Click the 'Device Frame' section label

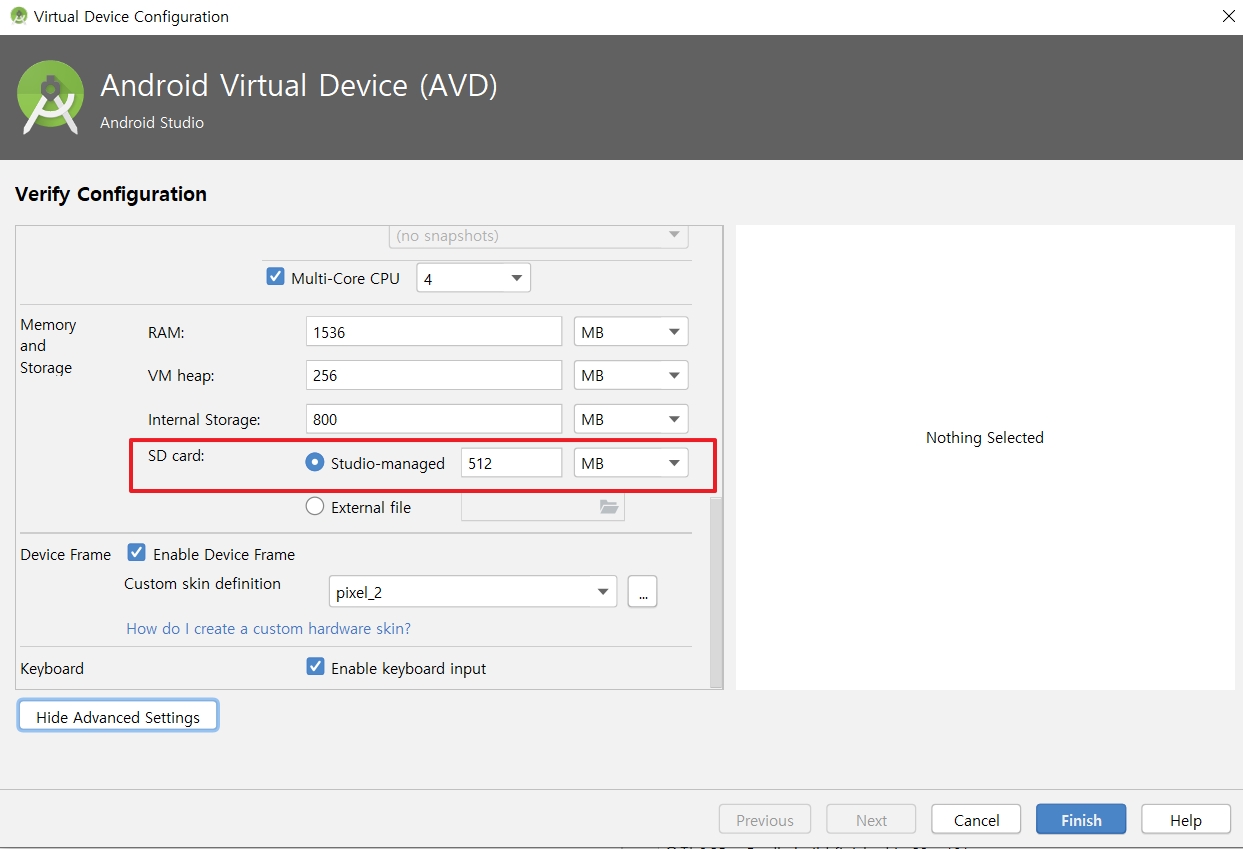65,554
